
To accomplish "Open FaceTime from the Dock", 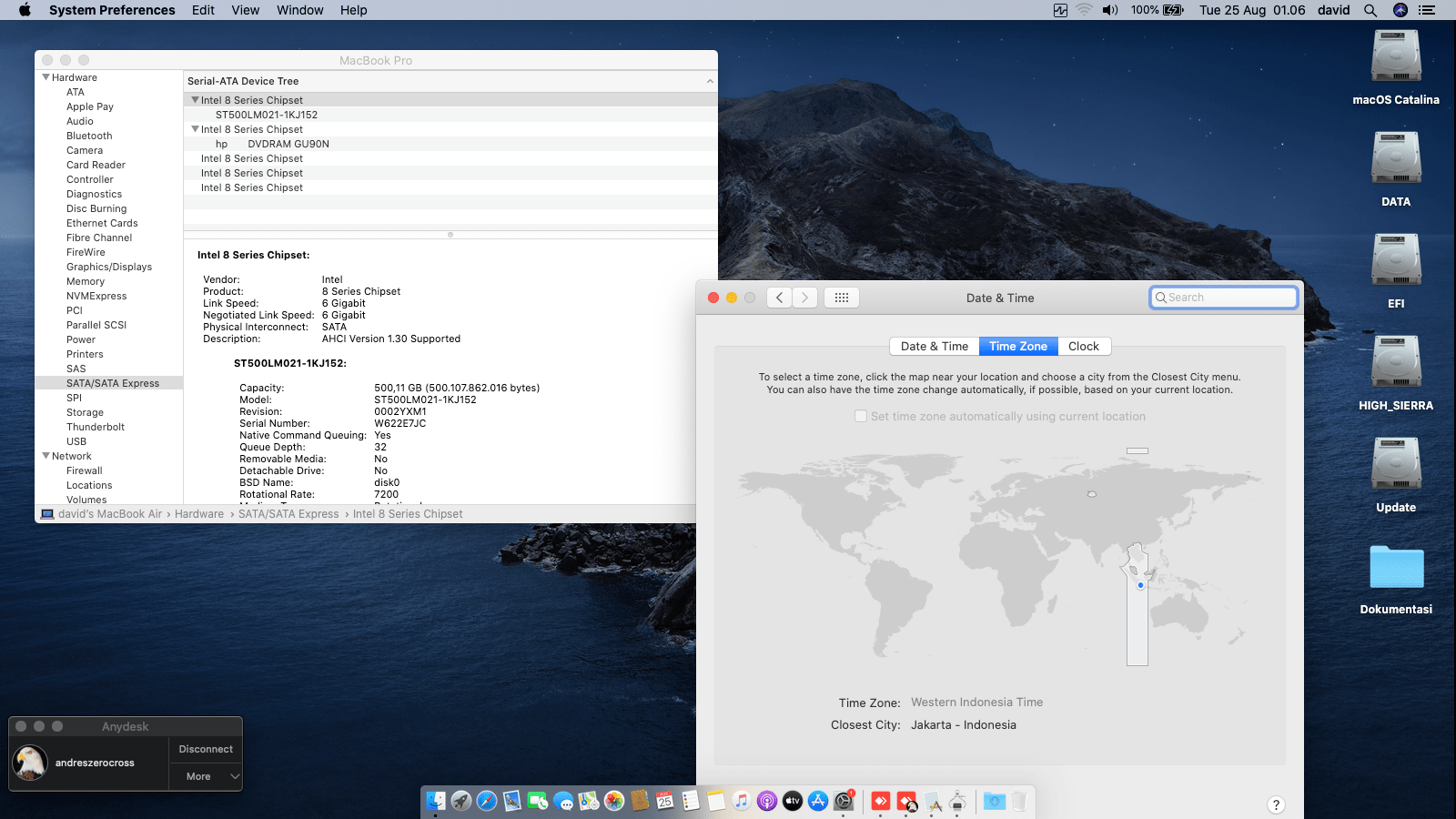I will tap(538, 801).
